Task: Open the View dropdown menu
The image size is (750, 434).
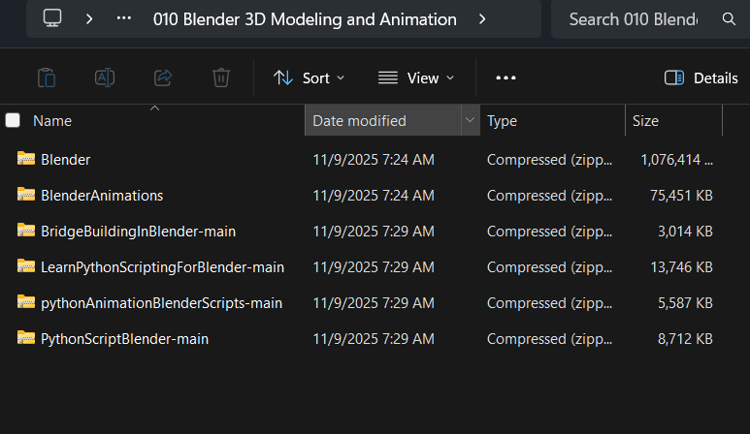Action: 416,78
